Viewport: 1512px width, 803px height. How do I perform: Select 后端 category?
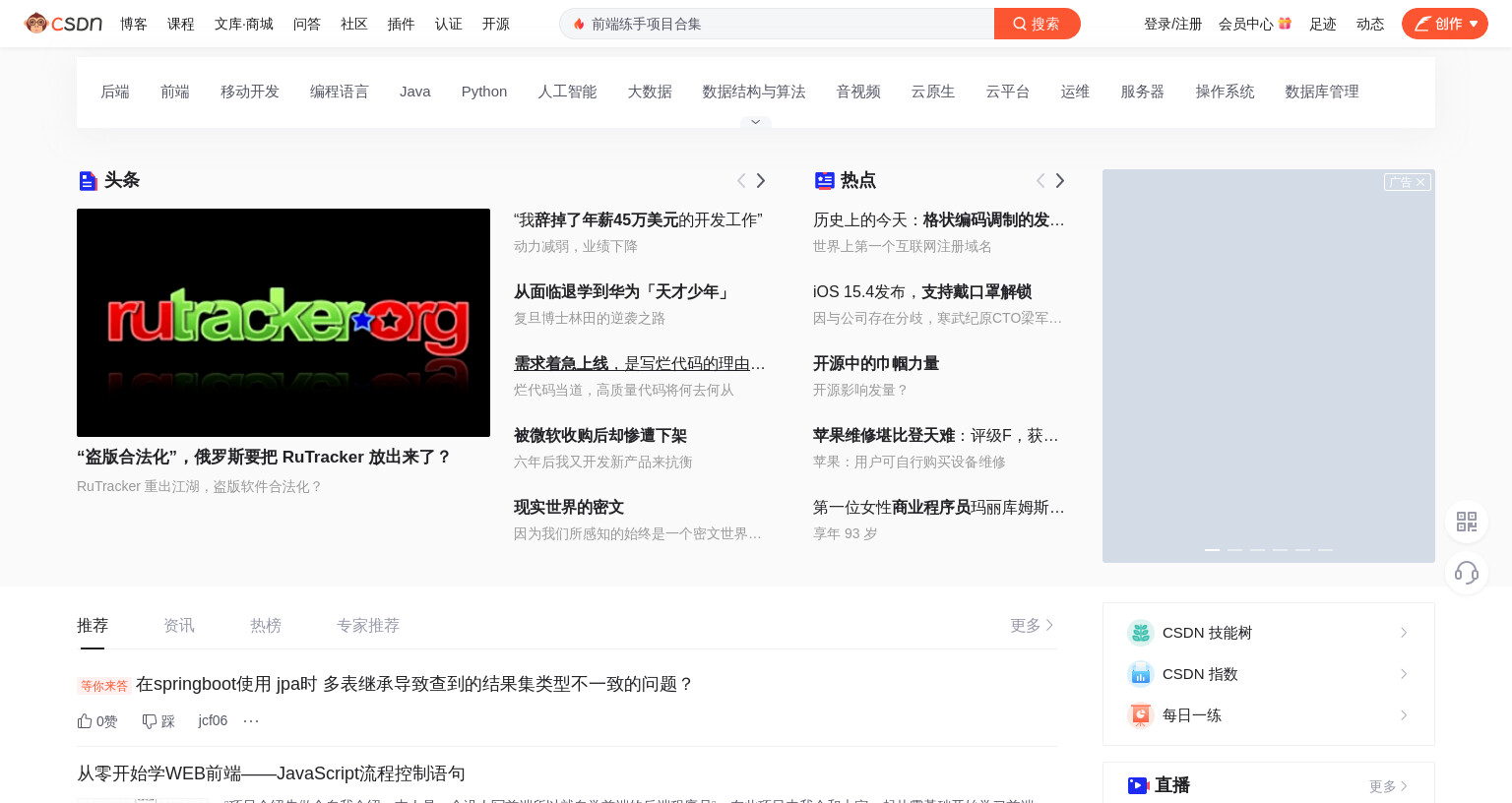tap(115, 92)
